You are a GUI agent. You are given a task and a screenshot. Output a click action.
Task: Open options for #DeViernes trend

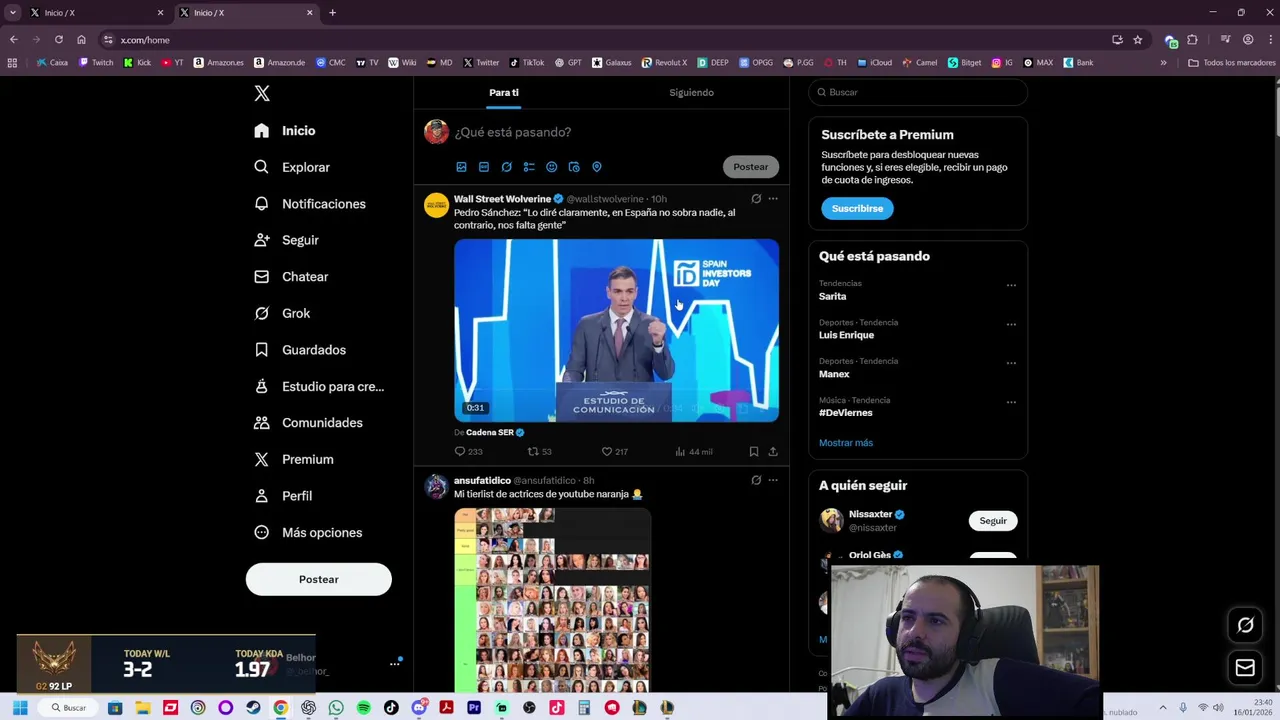1011,402
